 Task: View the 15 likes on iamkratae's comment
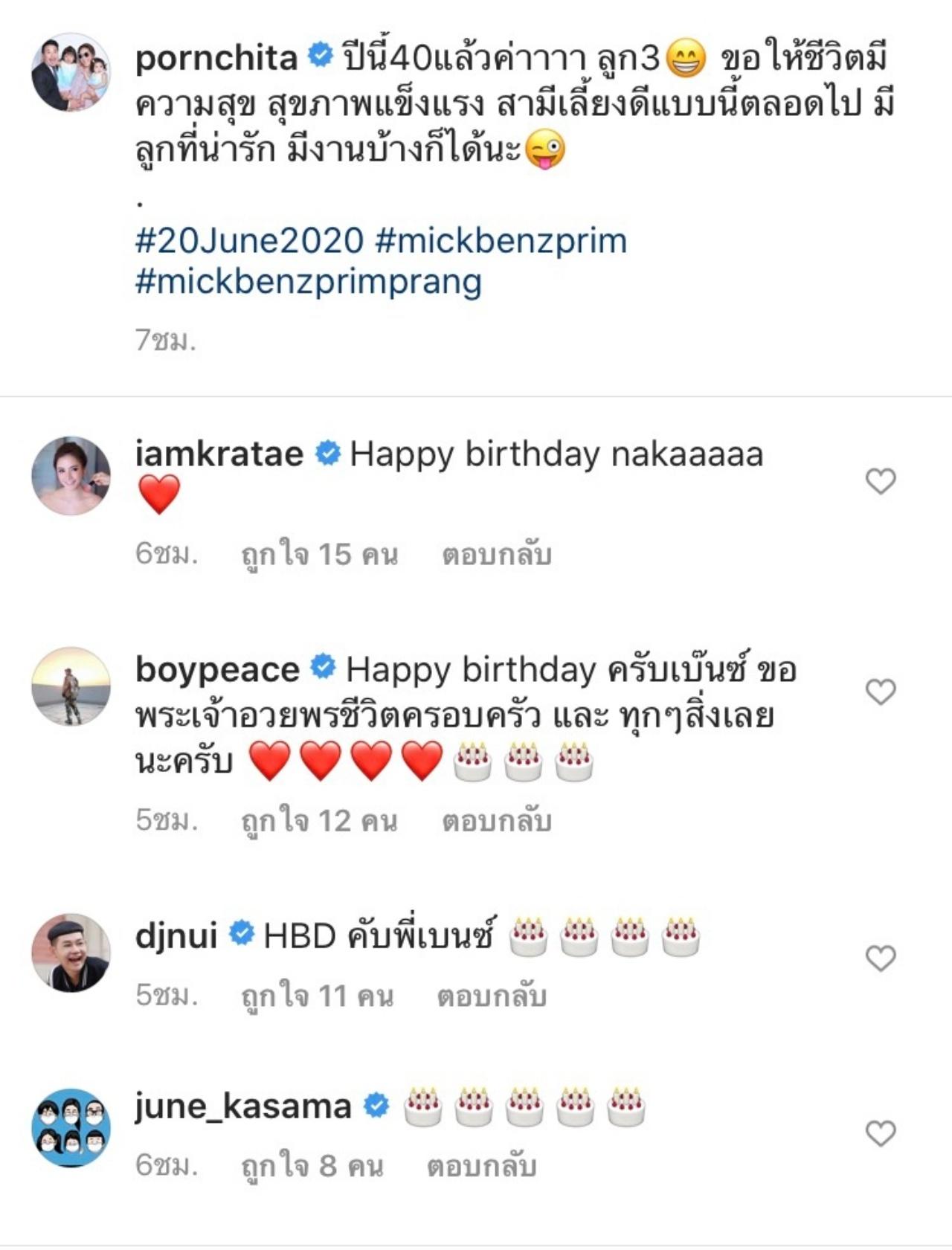click(320, 555)
